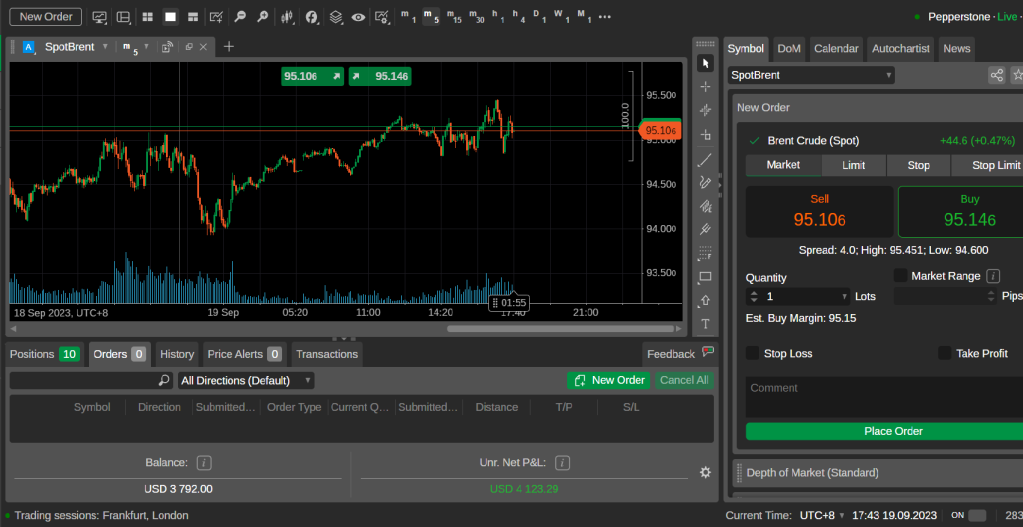The width and height of the screenshot is (1023, 527).
Task: Select the D1 timeframe
Action: (539, 17)
